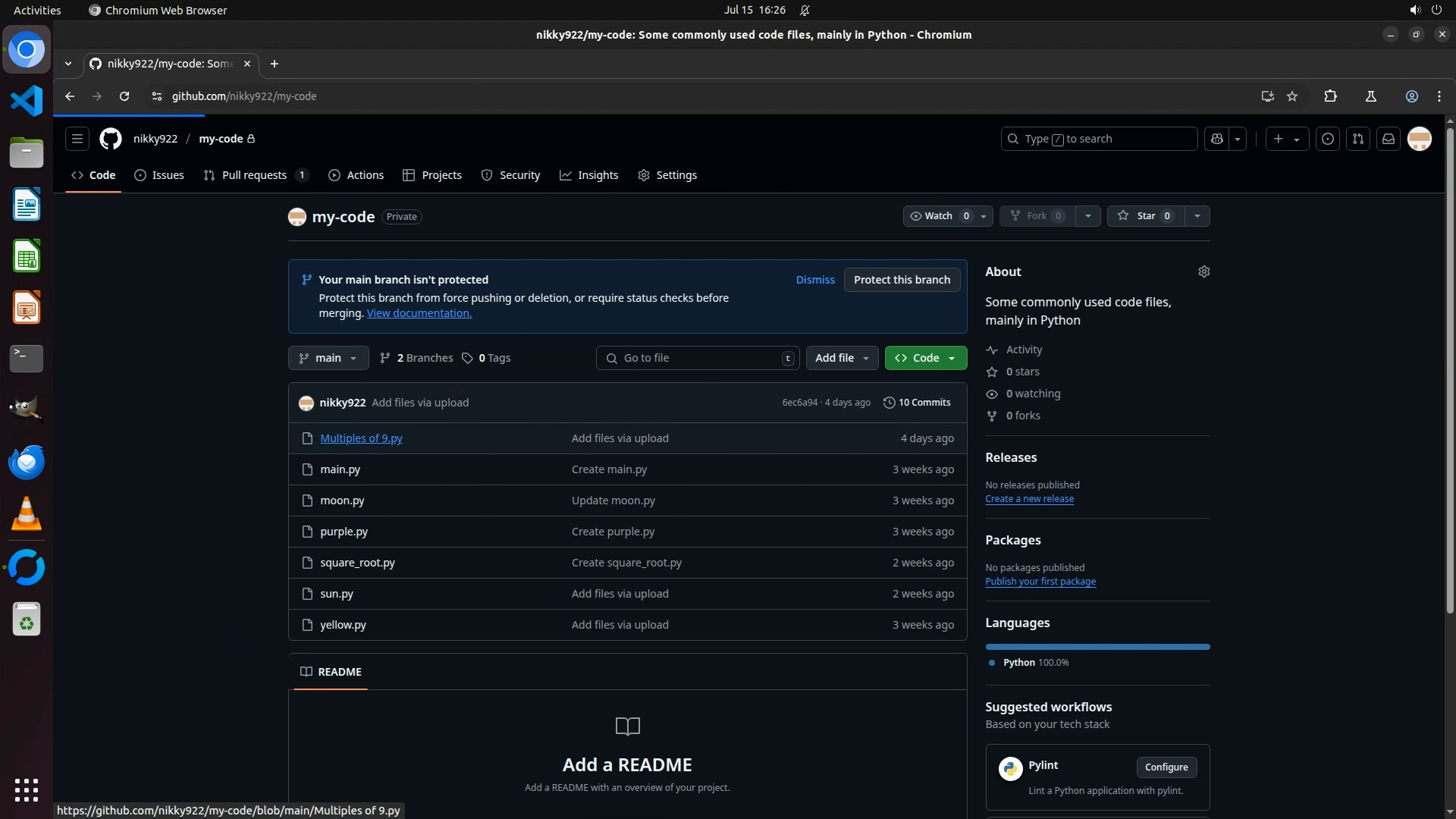Open the global navigation hamburger menu
Viewport: 1456px width, 819px height.
pos(77,139)
